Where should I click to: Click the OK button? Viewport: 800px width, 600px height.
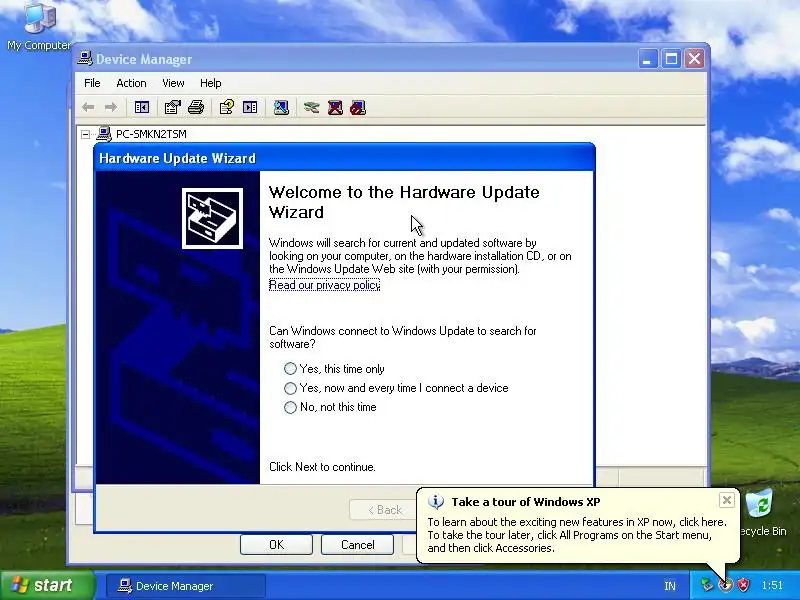[276, 545]
